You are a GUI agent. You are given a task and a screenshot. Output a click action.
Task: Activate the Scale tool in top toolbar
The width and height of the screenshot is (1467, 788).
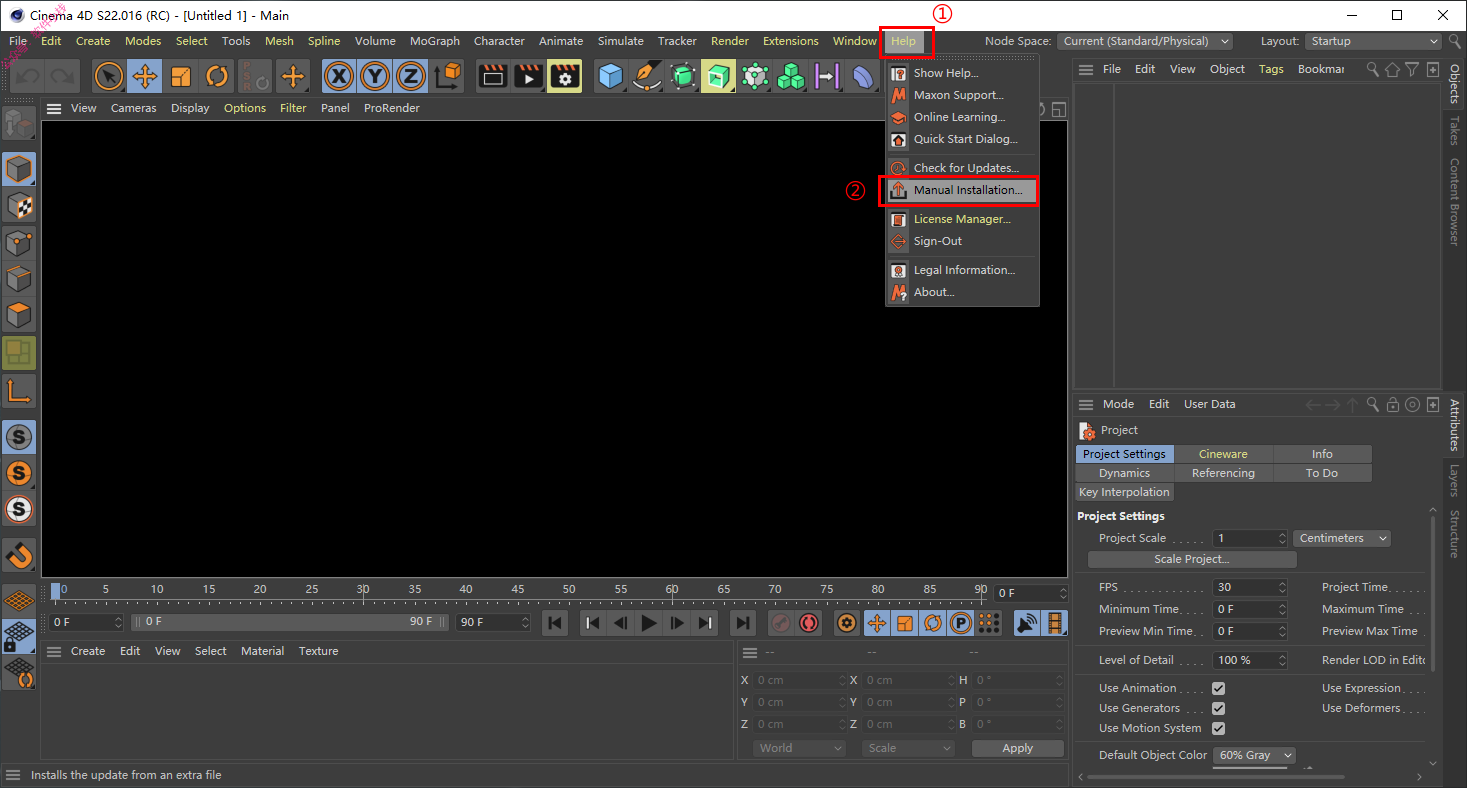tap(181, 76)
